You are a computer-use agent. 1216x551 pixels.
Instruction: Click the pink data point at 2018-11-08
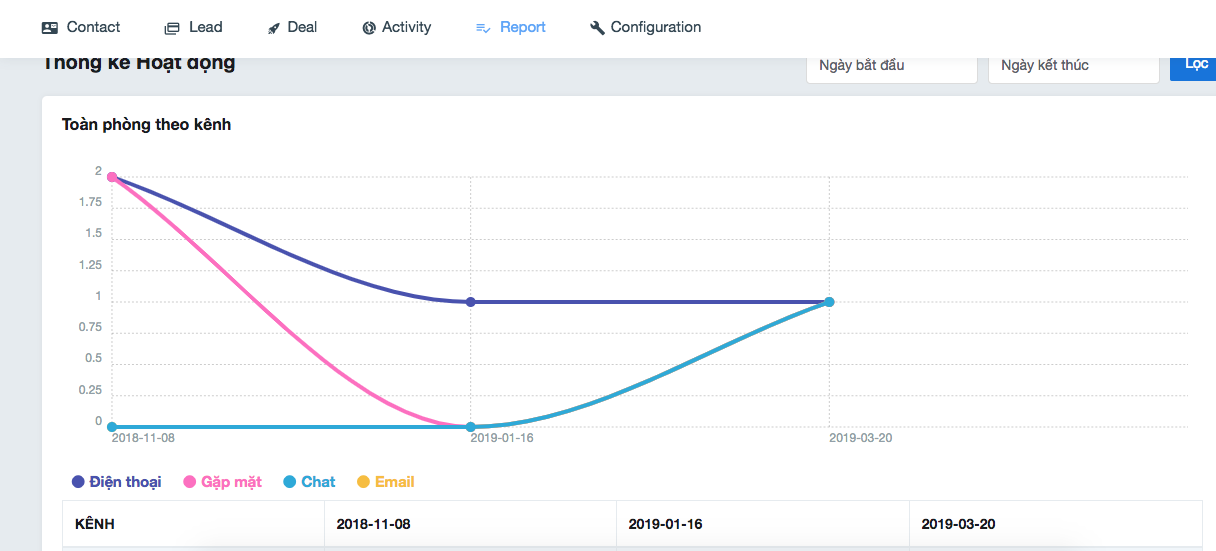coord(112,177)
